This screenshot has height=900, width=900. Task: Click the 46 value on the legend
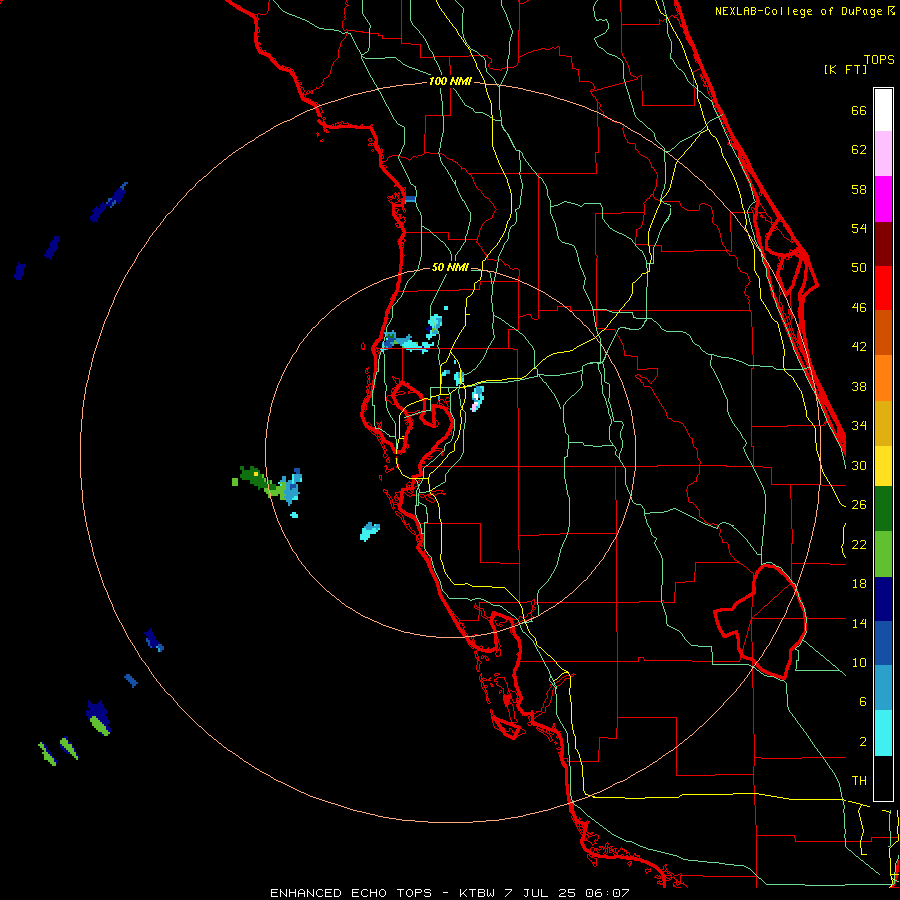click(x=859, y=308)
